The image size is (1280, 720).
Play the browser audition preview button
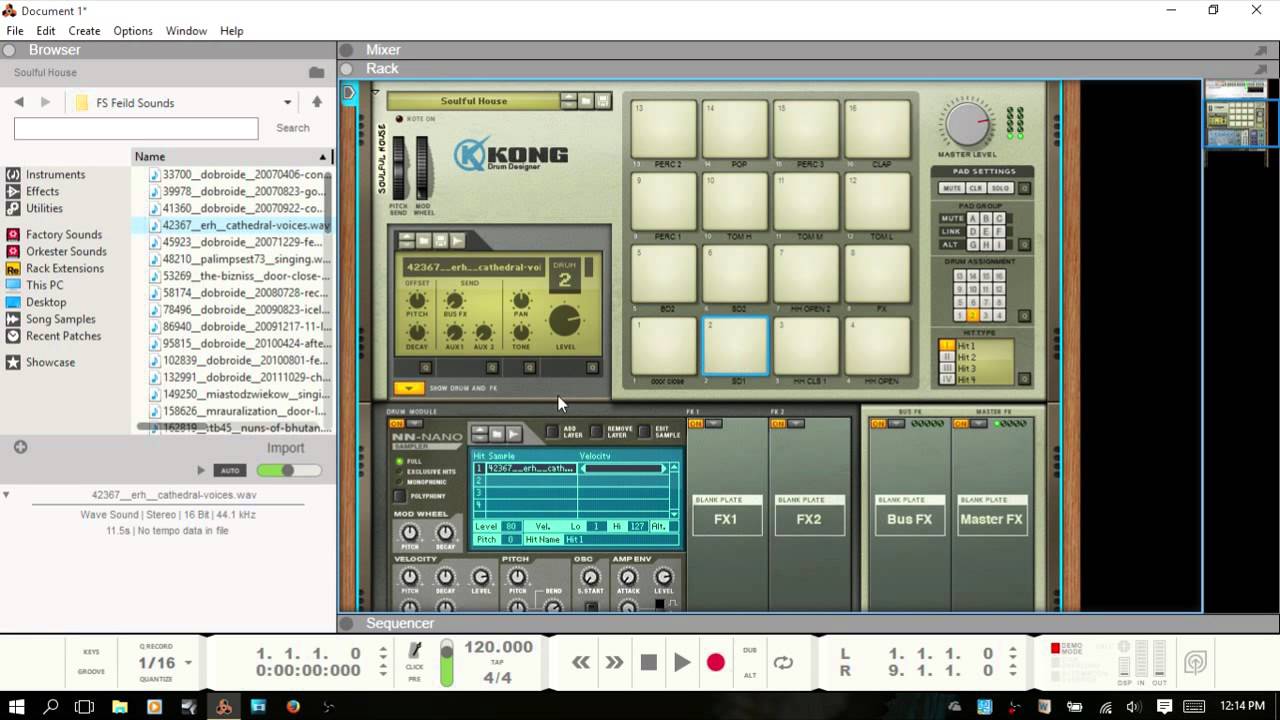click(201, 470)
